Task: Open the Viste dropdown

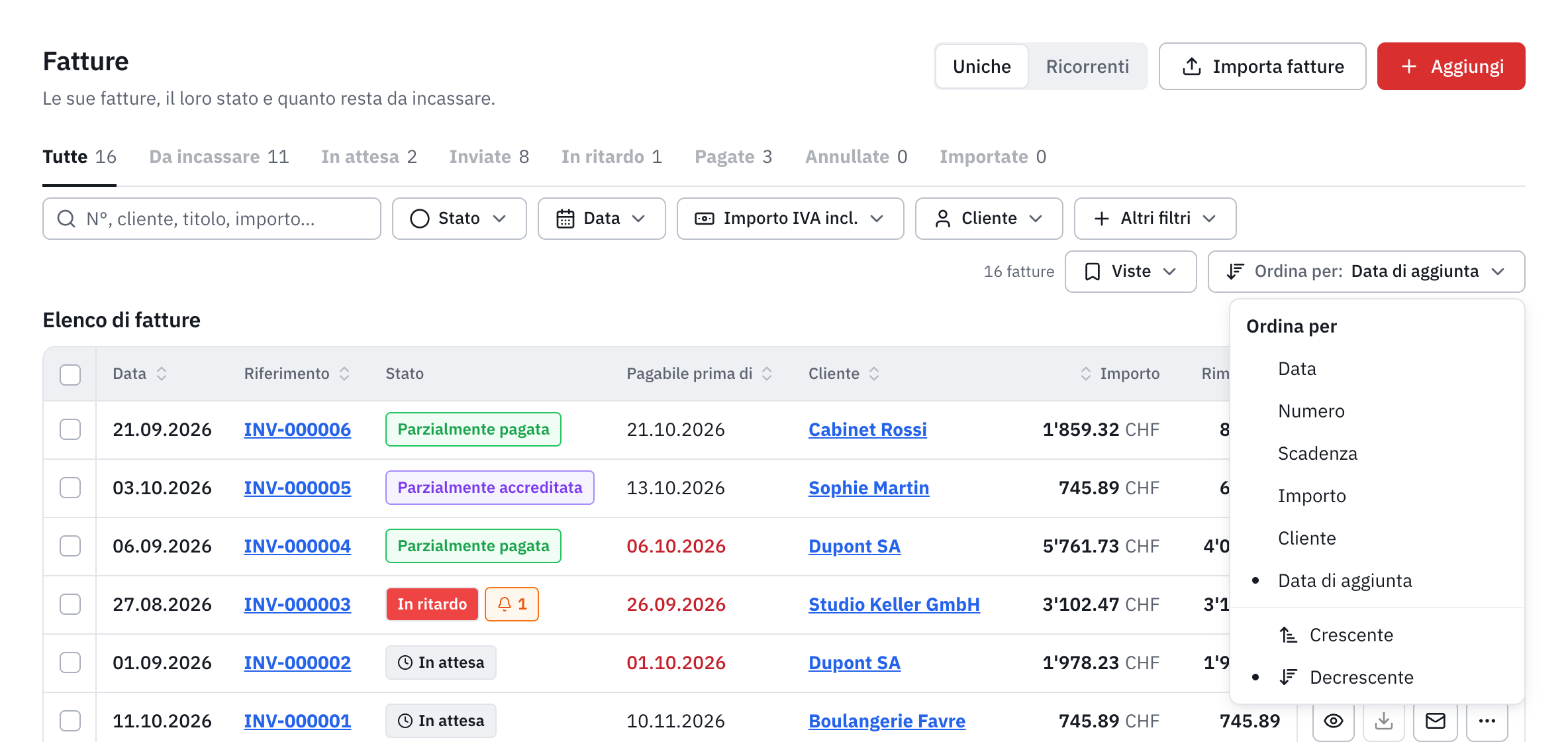Action: [x=1130, y=272]
